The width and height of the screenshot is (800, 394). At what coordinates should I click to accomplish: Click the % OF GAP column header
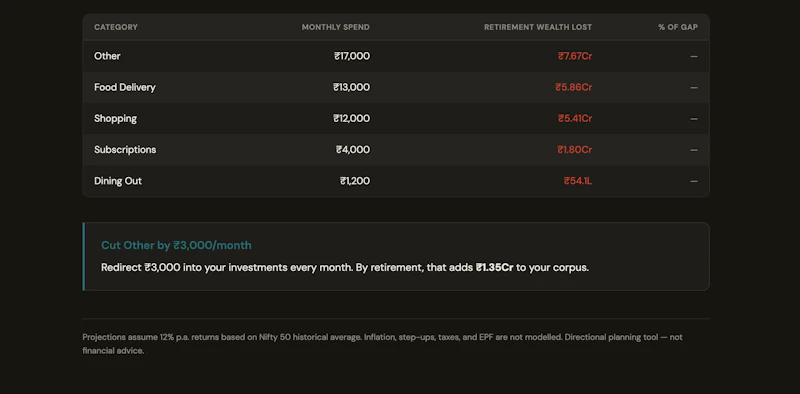click(678, 27)
